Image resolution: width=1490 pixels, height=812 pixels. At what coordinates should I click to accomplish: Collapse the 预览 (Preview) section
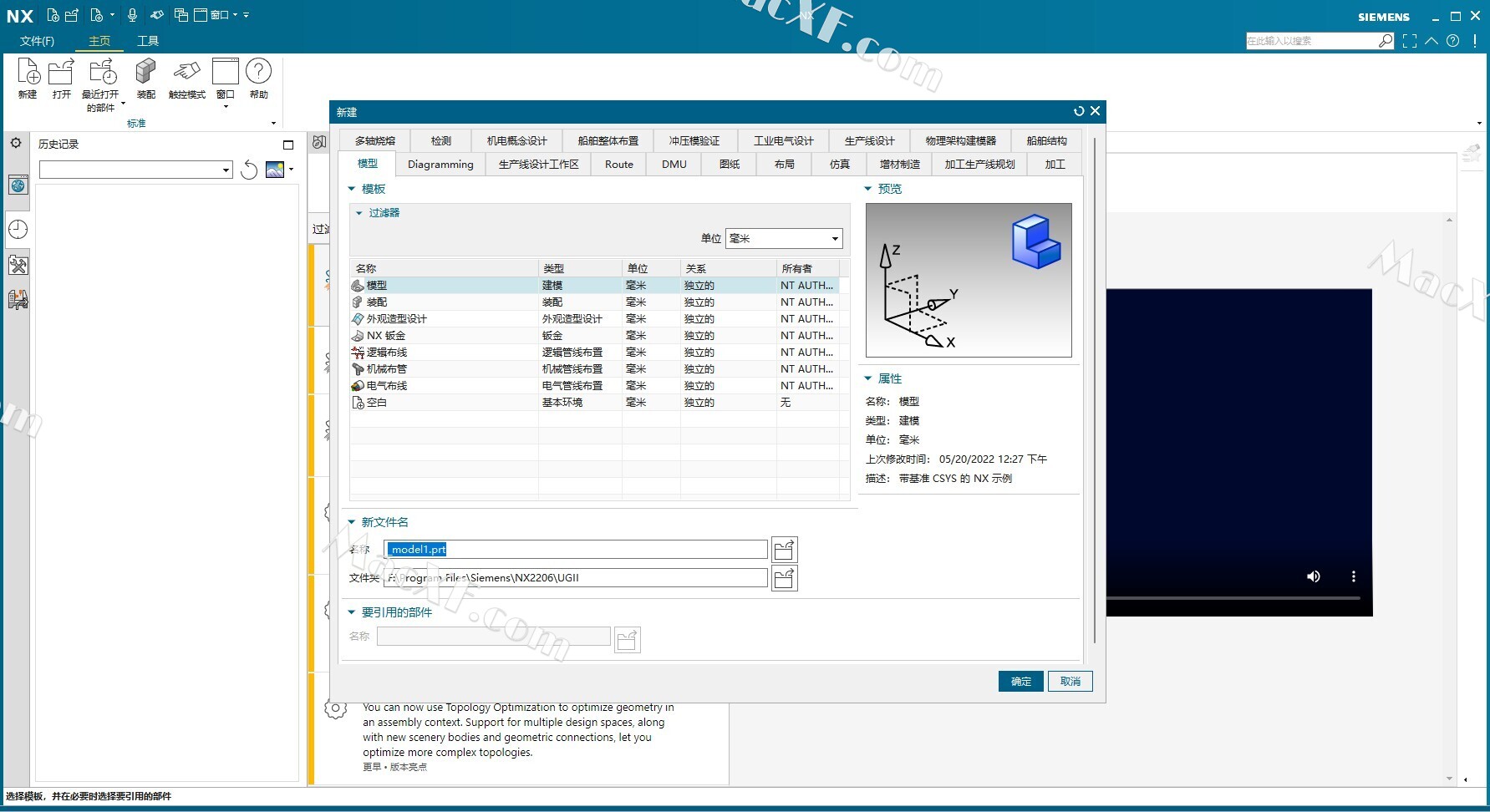click(x=868, y=189)
